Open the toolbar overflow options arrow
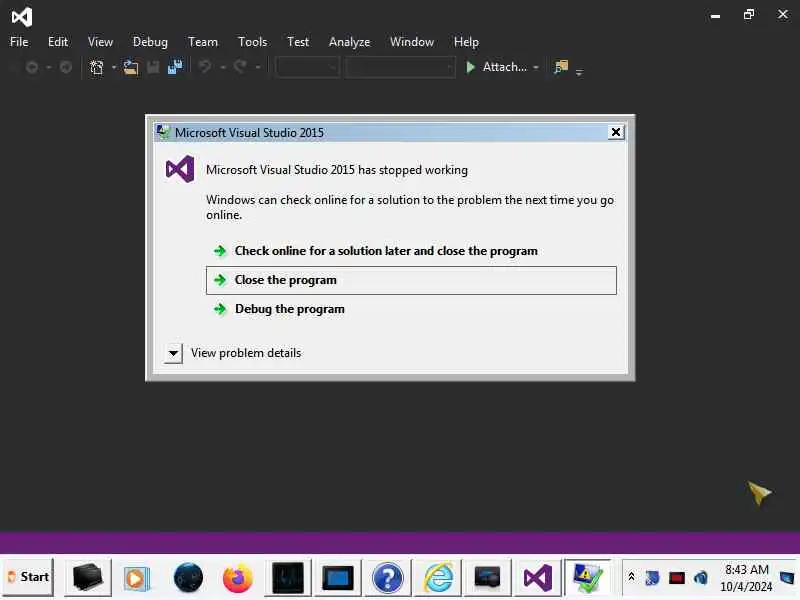800x600 pixels. (579, 72)
